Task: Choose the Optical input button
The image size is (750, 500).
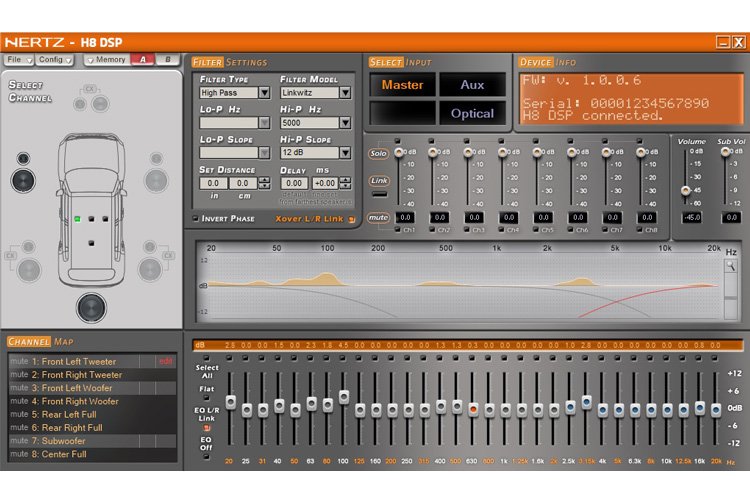Action: pos(472,113)
